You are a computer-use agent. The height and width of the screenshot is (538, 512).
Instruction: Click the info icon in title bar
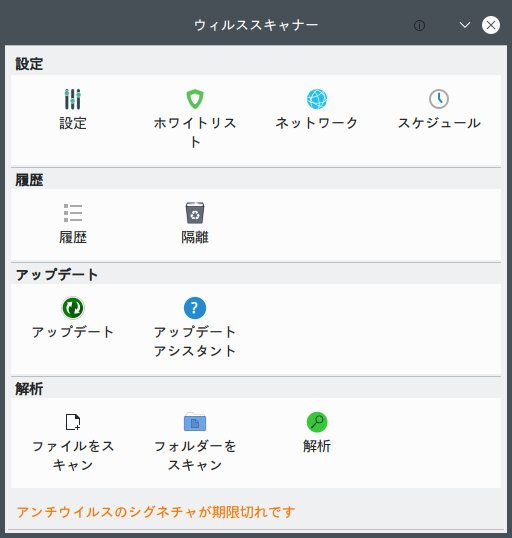(419, 25)
